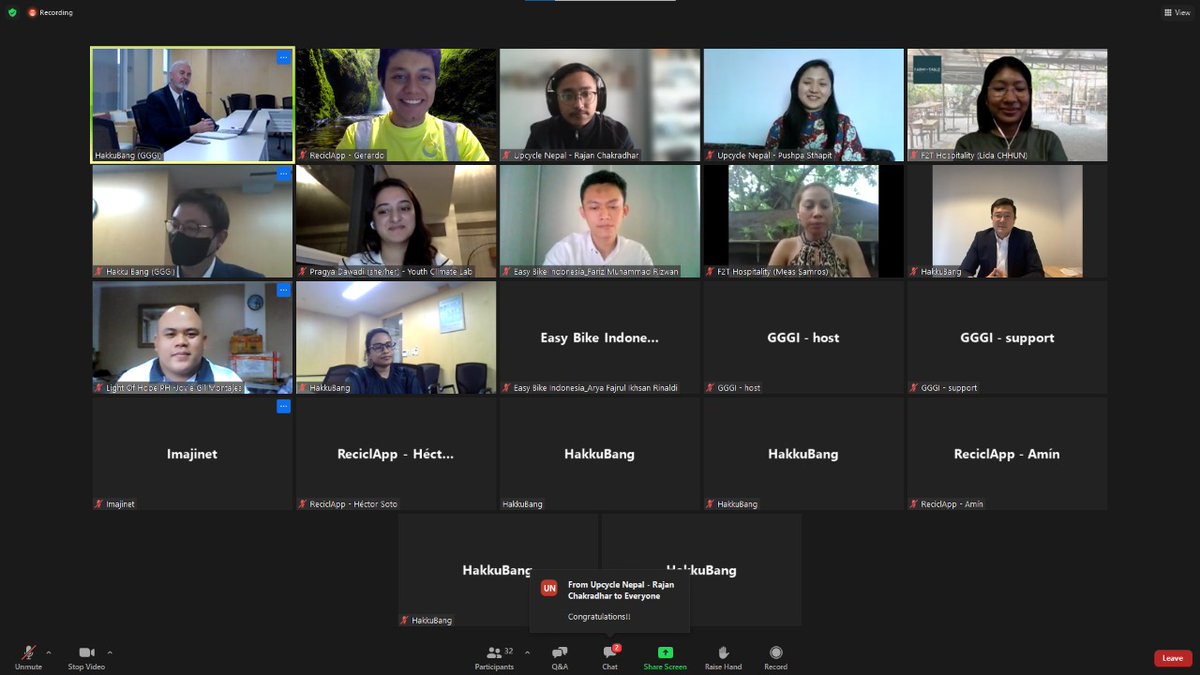Open the Q&A panel
The image size is (1200, 675).
pos(560,657)
